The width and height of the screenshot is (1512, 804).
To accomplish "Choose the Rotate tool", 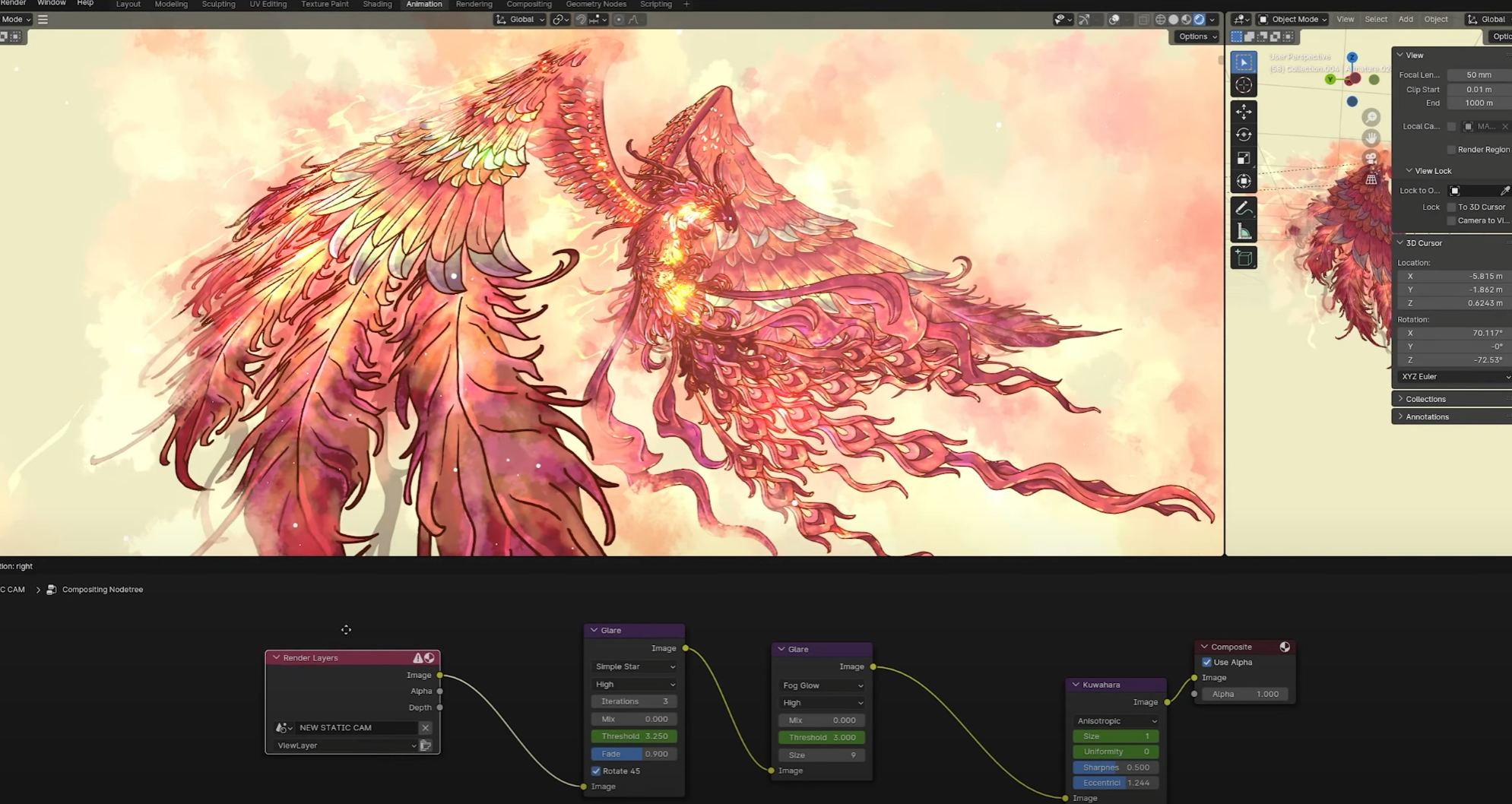I will 1244,135.
